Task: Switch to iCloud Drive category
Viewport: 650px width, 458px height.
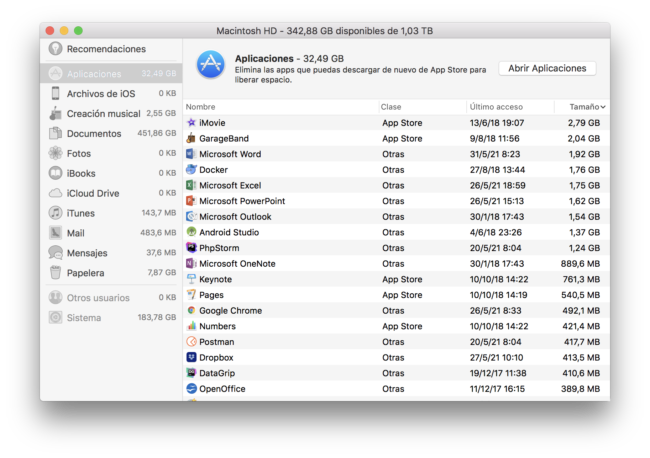Action: 92,193
